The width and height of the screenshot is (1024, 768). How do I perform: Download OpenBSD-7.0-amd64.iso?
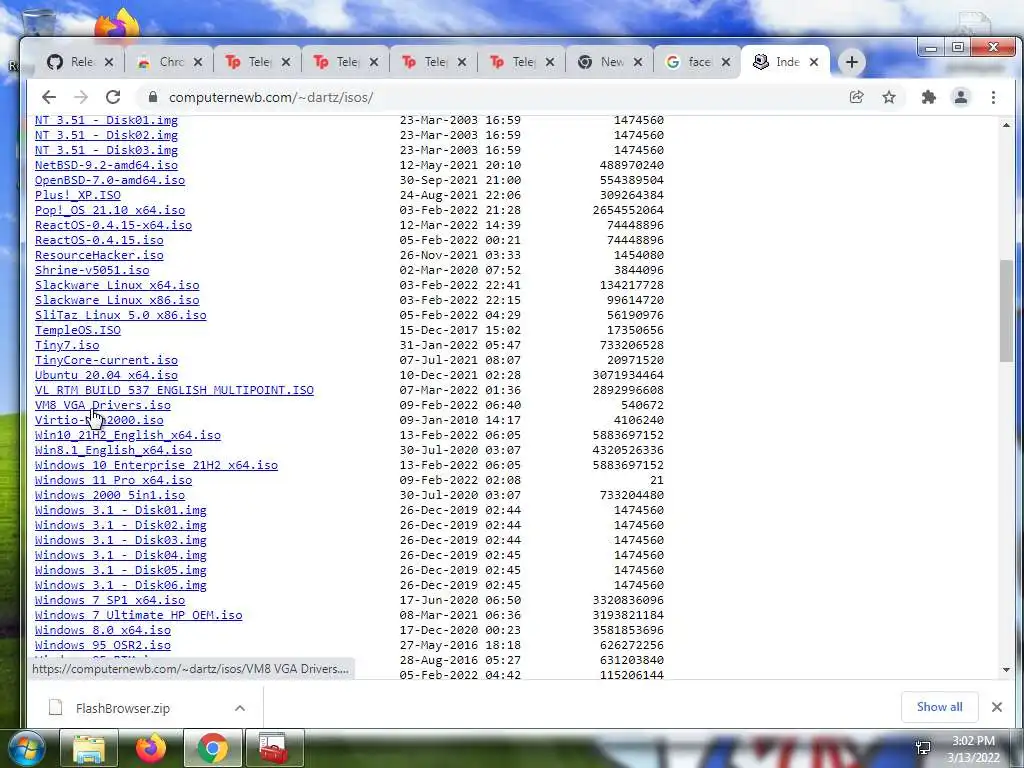tap(110, 180)
